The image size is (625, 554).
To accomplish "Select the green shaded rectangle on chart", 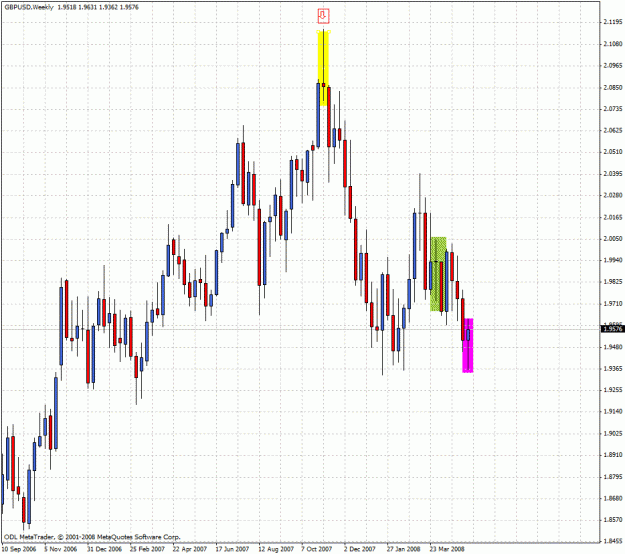I will click(438, 274).
